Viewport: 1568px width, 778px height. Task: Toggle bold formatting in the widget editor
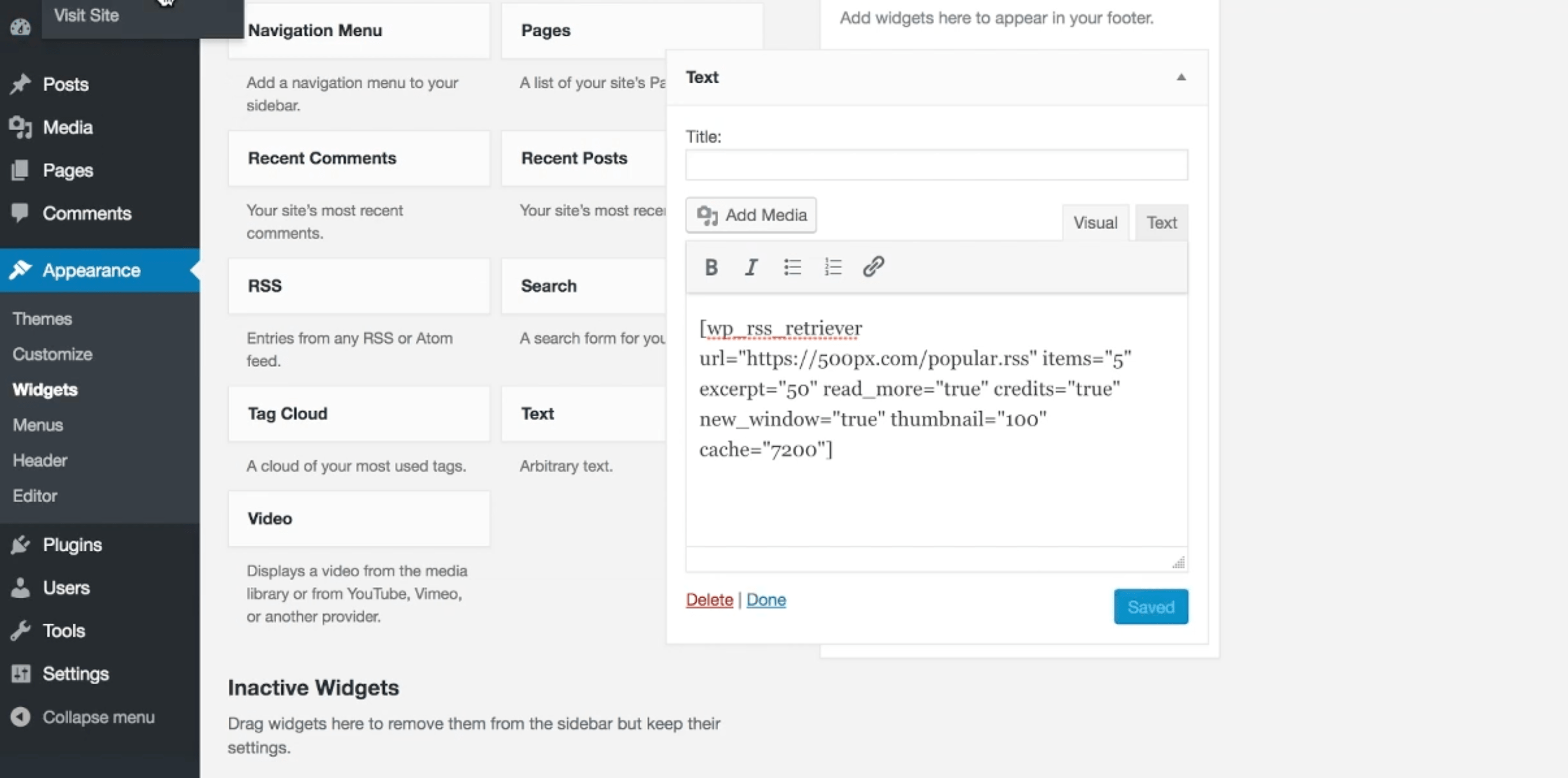click(x=711, y=266)
